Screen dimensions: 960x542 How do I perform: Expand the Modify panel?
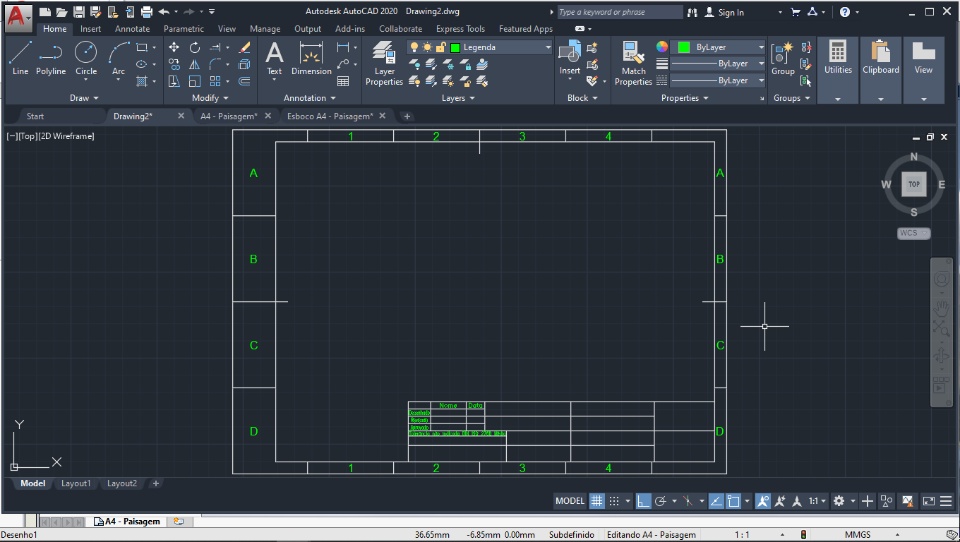point(210,98)
